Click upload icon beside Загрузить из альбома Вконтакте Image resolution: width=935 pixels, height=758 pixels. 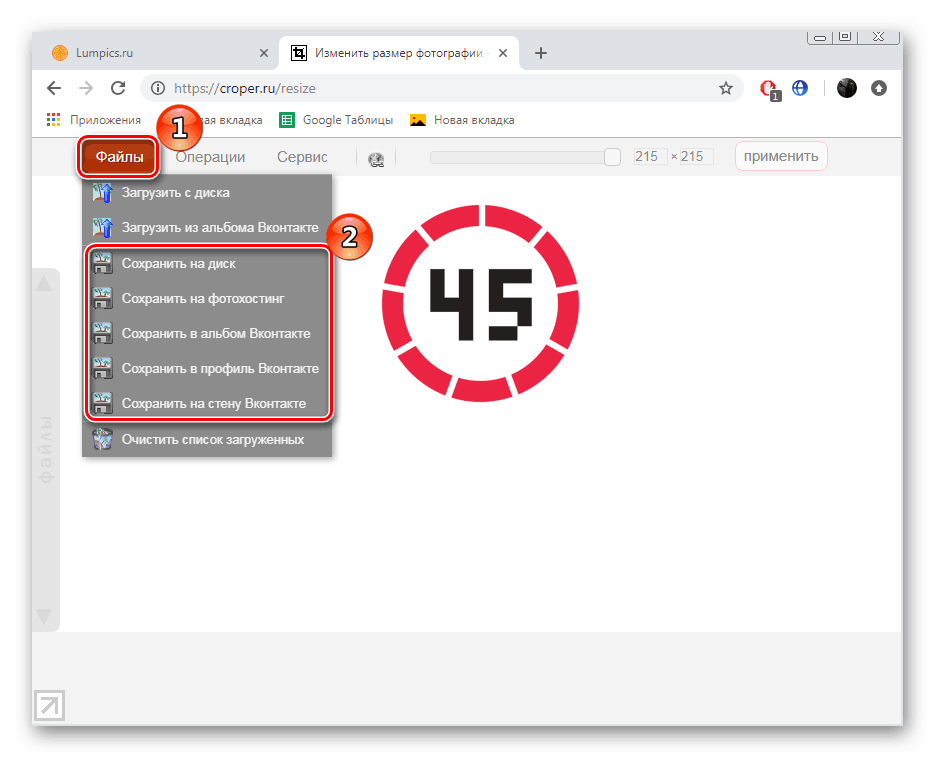(103, 227)
